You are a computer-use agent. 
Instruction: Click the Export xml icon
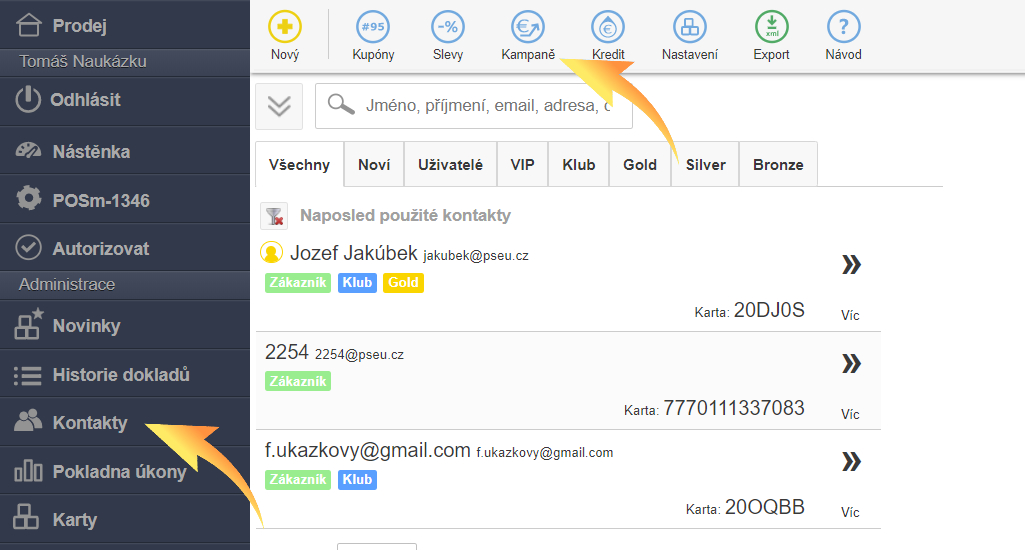click(x=771, y=27)
